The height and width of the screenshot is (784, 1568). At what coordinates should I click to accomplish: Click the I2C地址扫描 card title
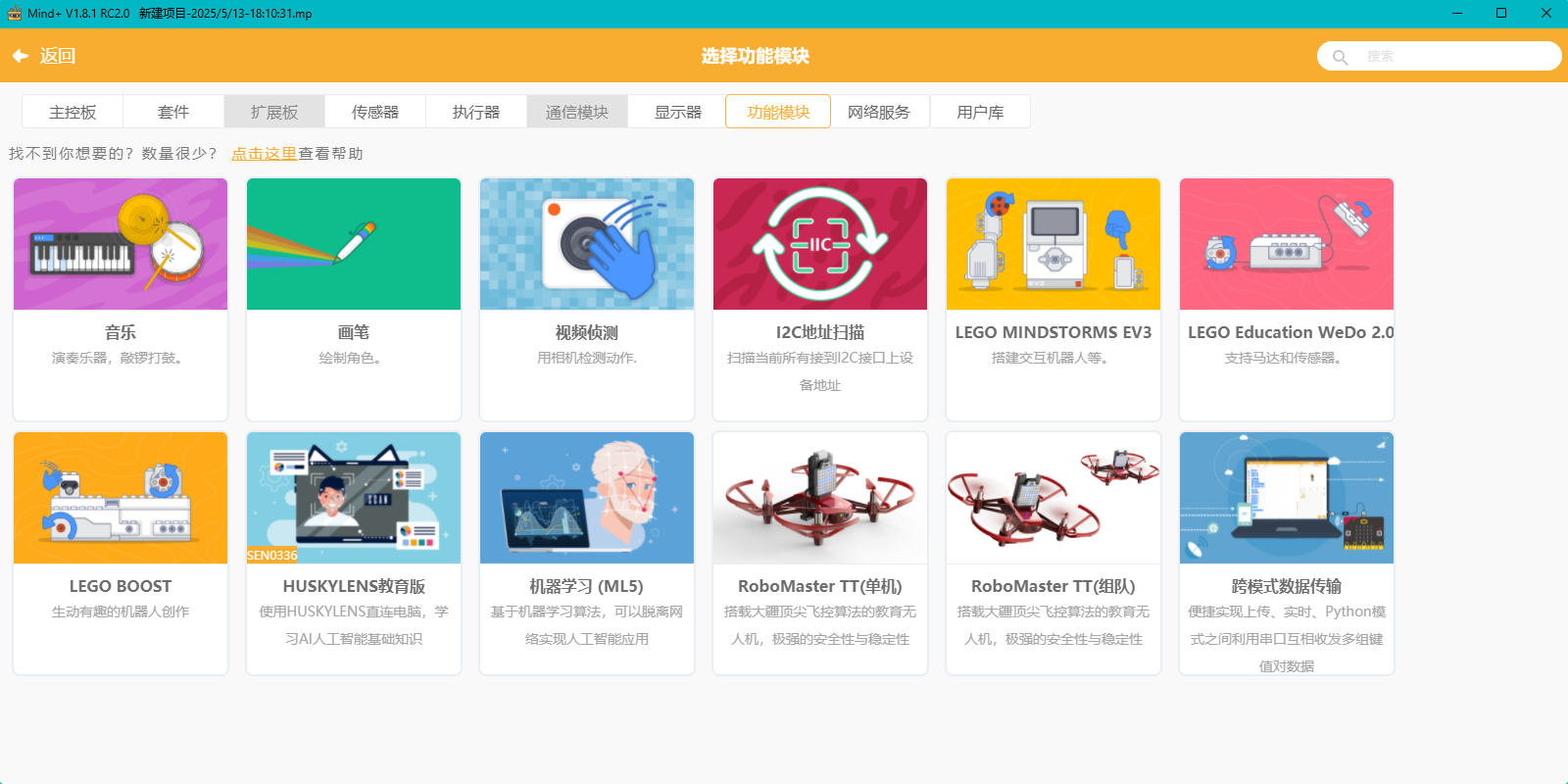click(x=820, y=332)
